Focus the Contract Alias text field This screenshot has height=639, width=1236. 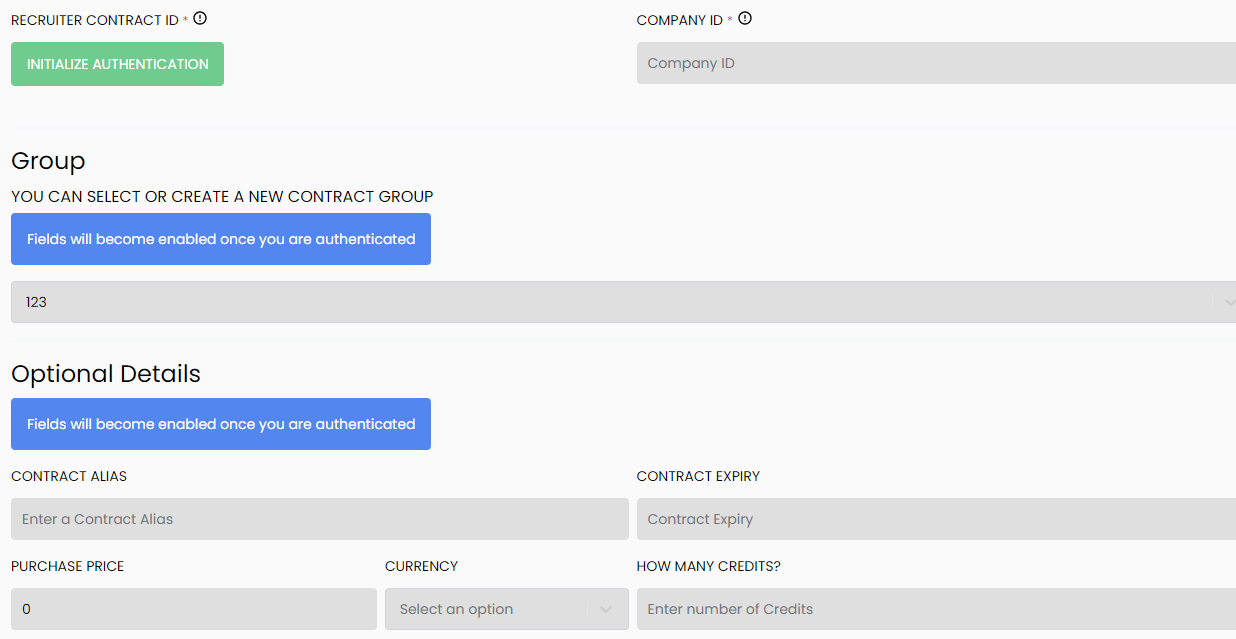tap(320, 519)
